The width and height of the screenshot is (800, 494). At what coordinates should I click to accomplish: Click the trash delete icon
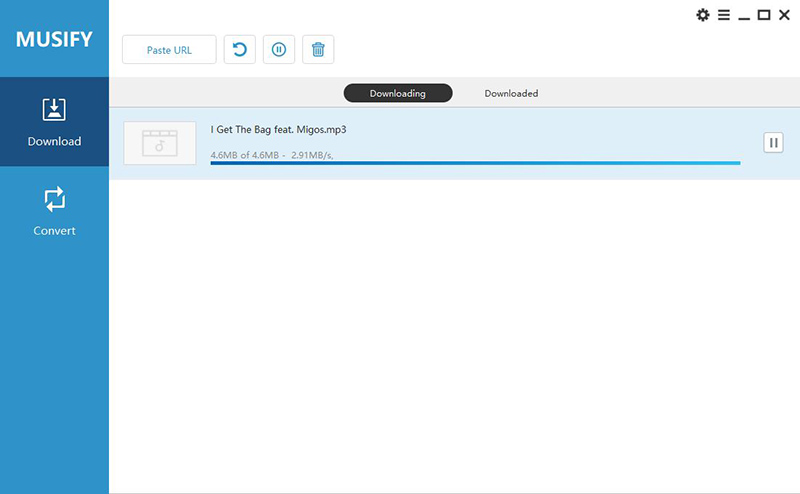point(318,50)
